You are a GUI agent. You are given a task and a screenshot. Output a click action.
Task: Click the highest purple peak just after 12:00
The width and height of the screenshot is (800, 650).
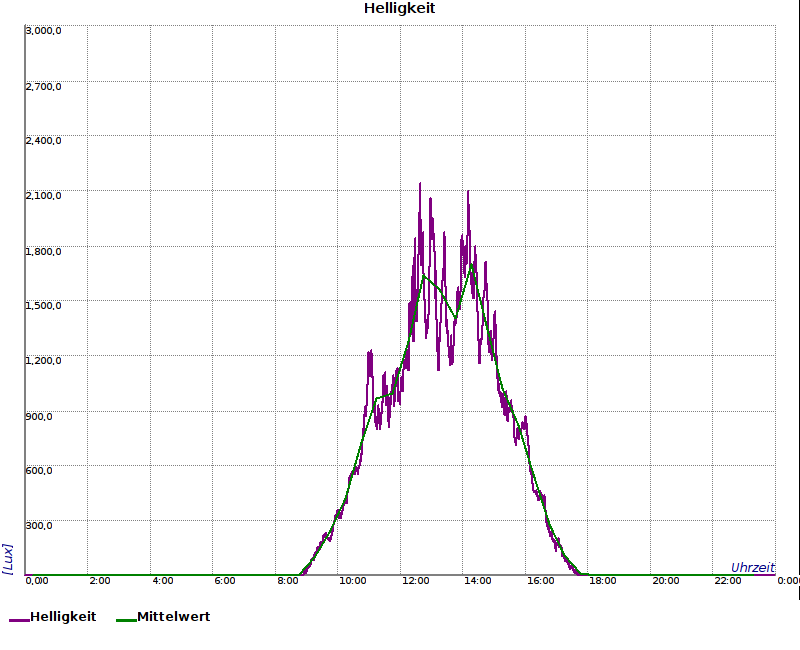coord(420,185)
